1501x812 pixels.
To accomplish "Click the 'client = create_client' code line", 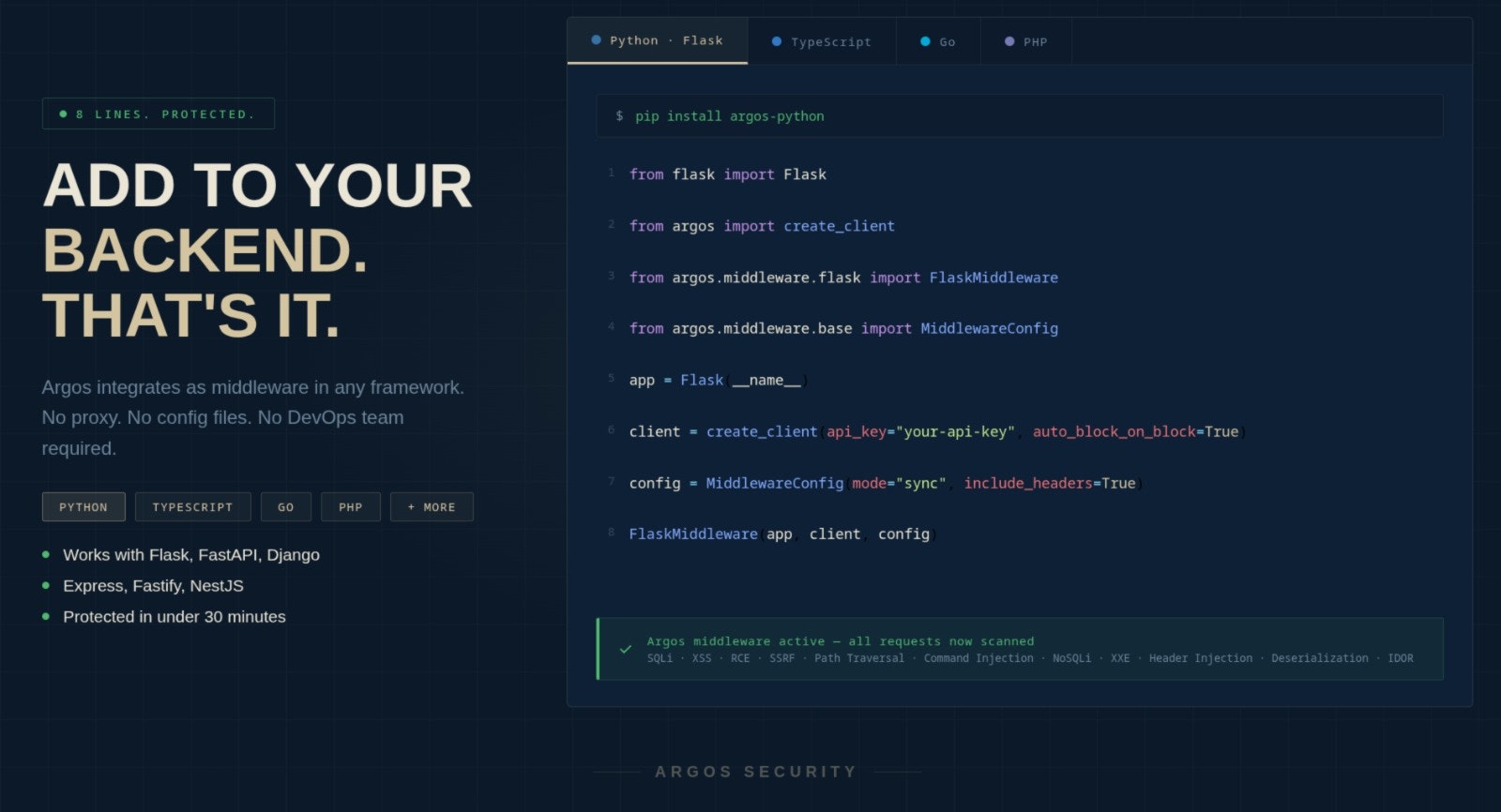I will (936, 431).
